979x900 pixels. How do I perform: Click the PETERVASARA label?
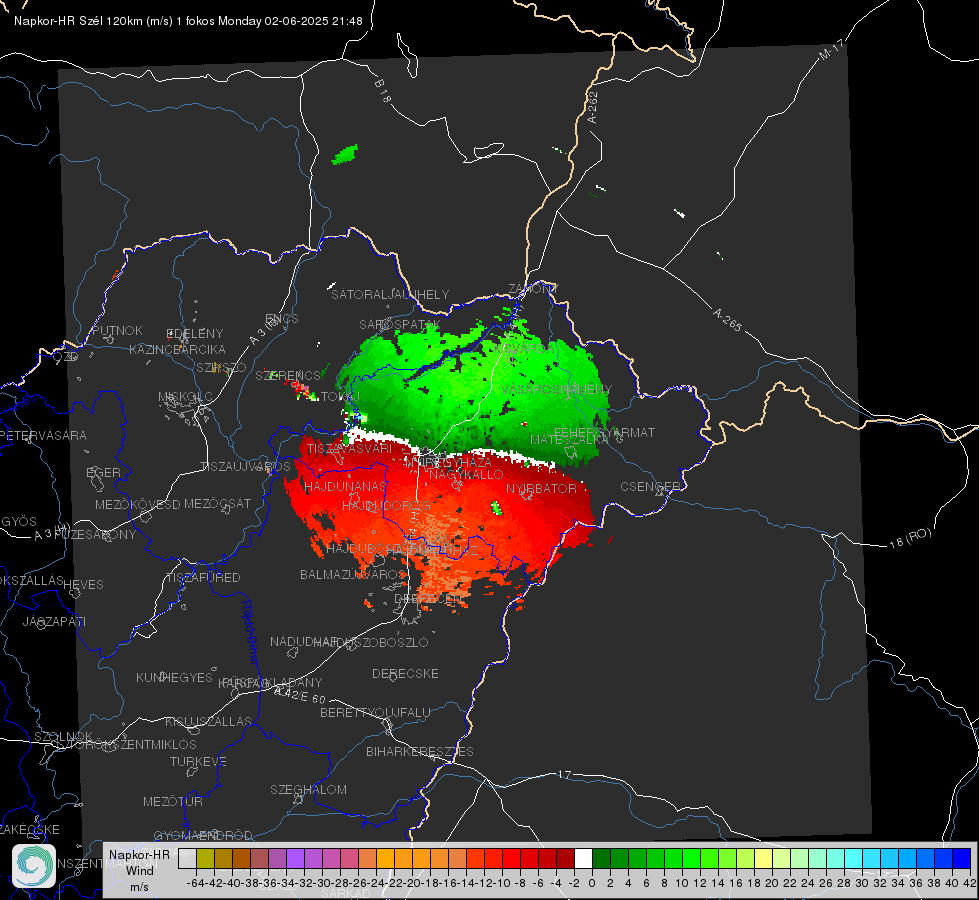[43, 435]
